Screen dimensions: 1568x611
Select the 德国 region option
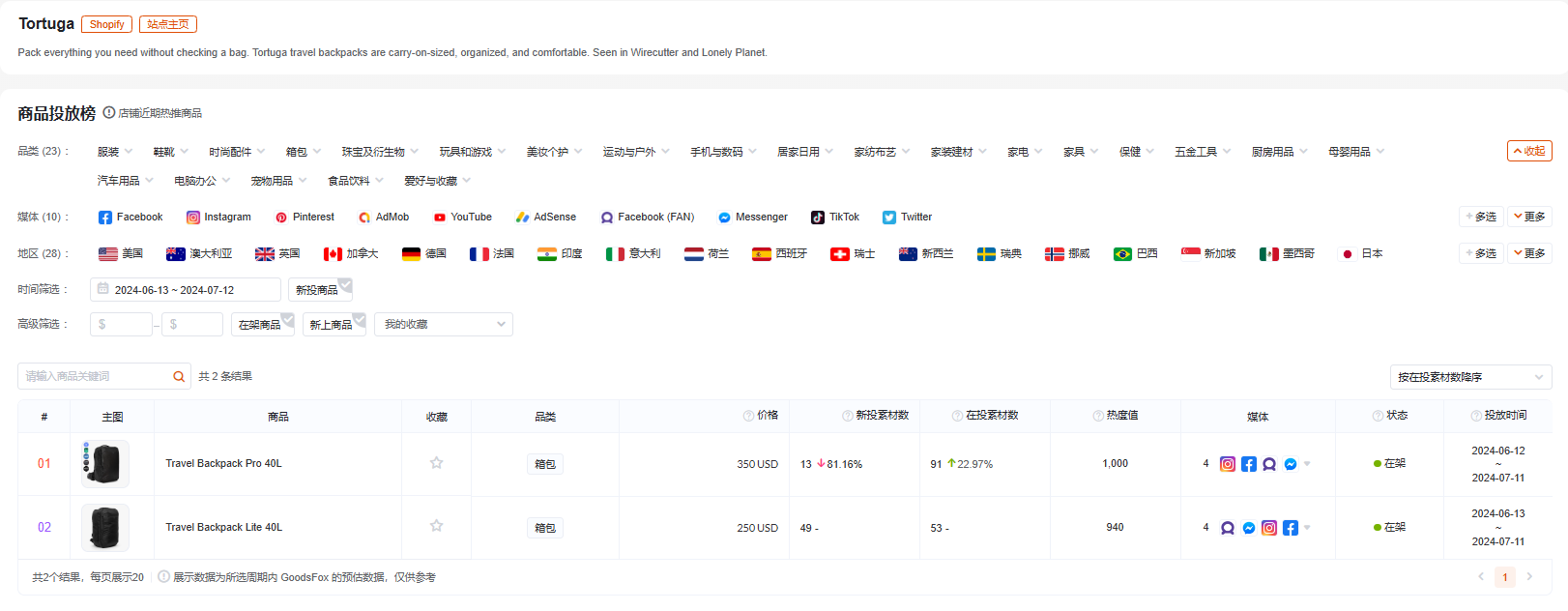click(x=424, y=254)
